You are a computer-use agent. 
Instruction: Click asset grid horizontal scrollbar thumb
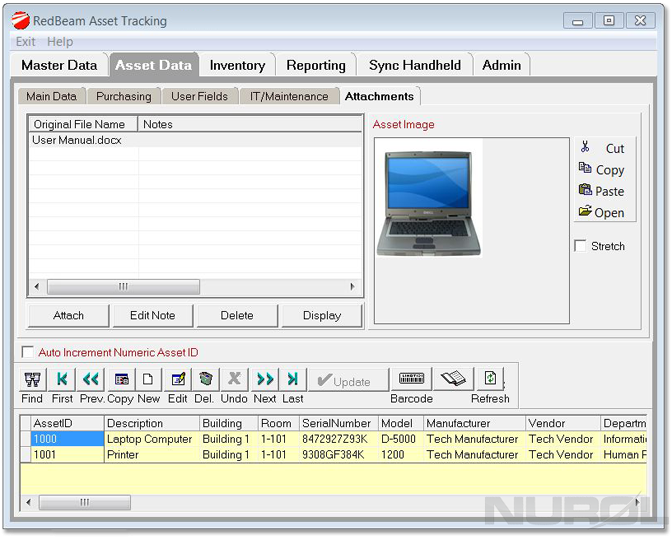click(x=85, y=502)
